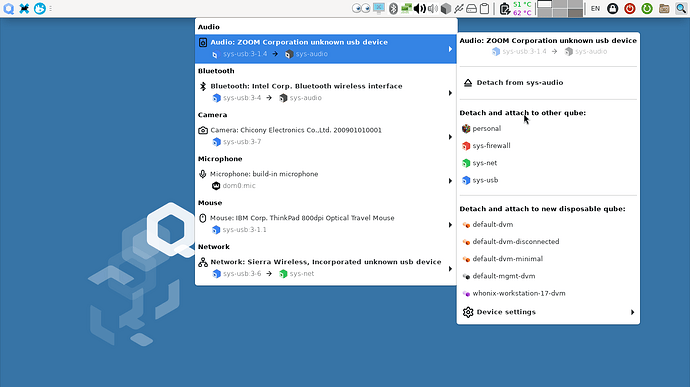Click the Bluetooth symbol in device list

(x=202, y=86)
